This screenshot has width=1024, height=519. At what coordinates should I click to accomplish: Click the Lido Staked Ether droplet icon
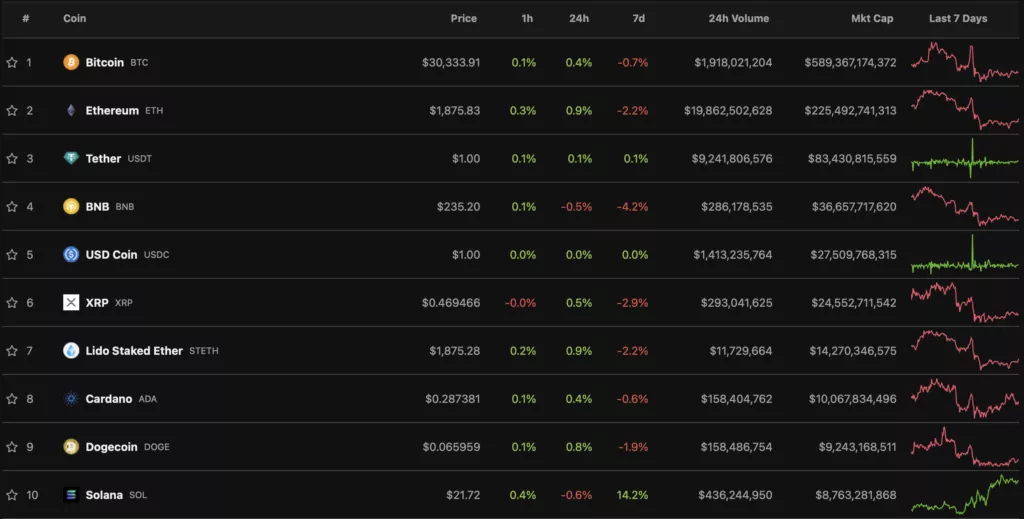(71, 351)
